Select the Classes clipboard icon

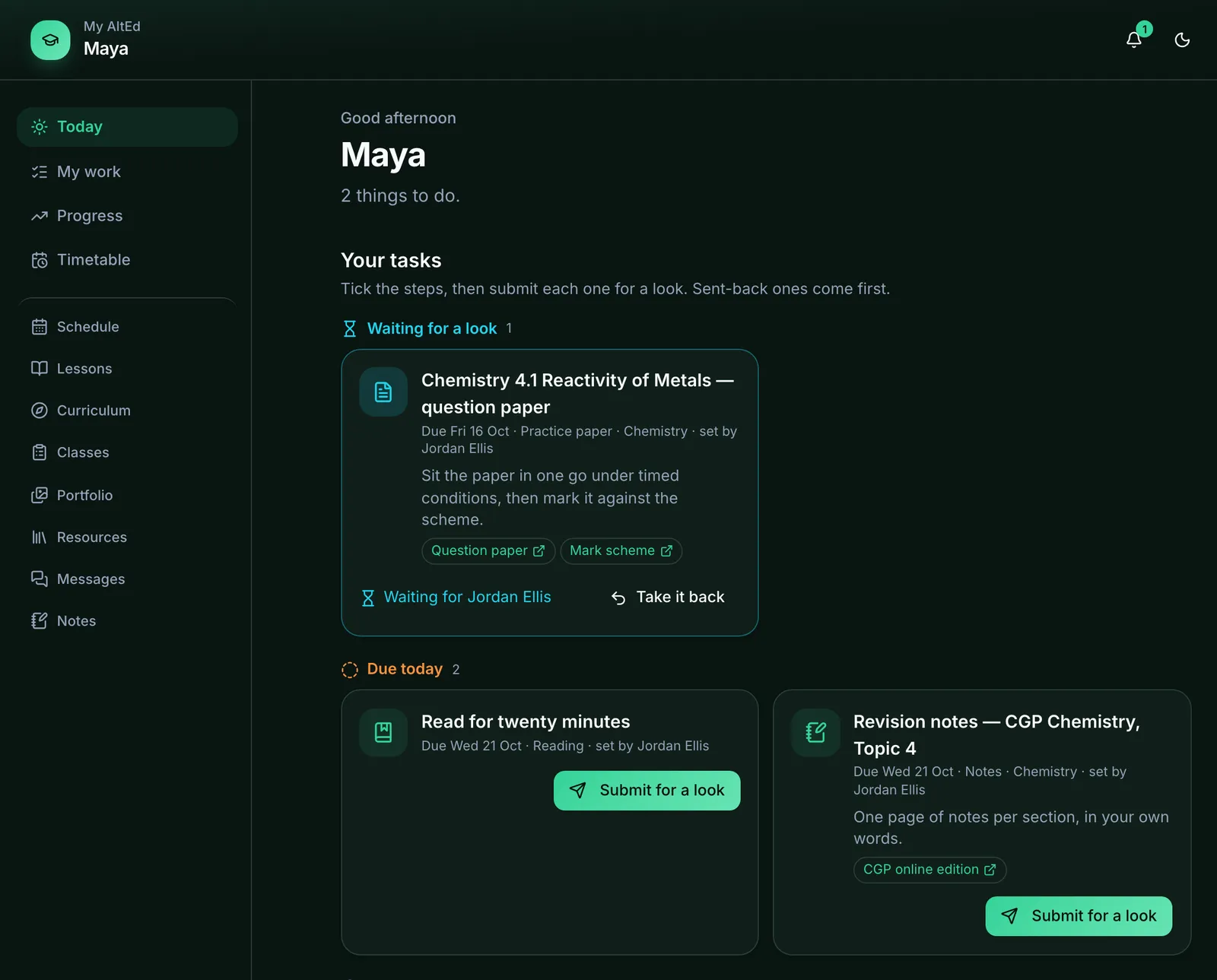[x=40, y=452]
